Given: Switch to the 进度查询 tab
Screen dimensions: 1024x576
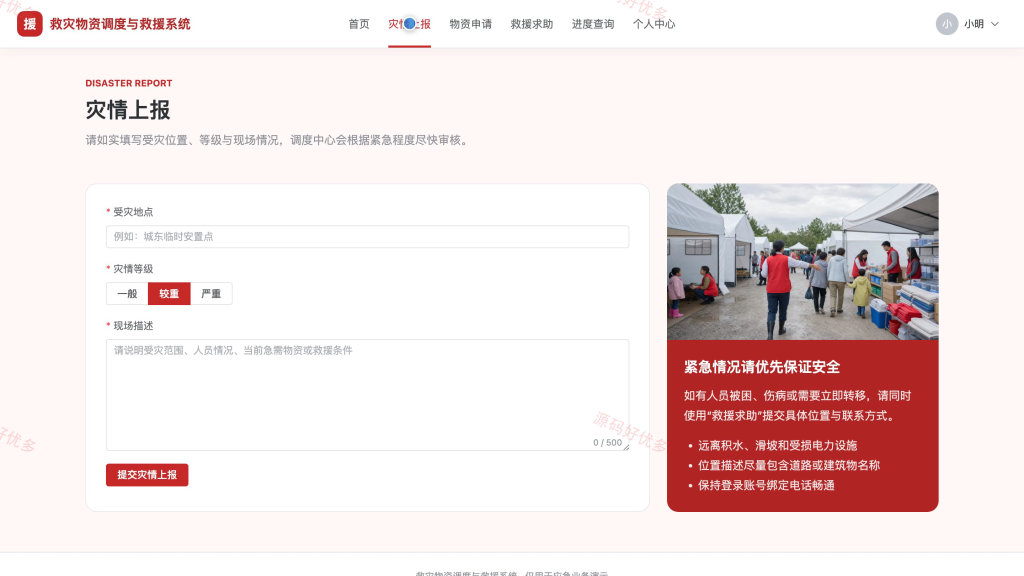Looking at the screenshot, I should [593, 24].
